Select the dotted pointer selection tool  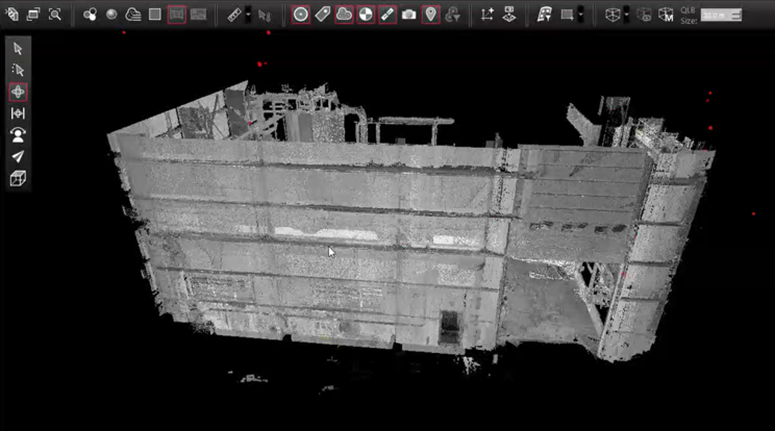[x=17, y=70]
